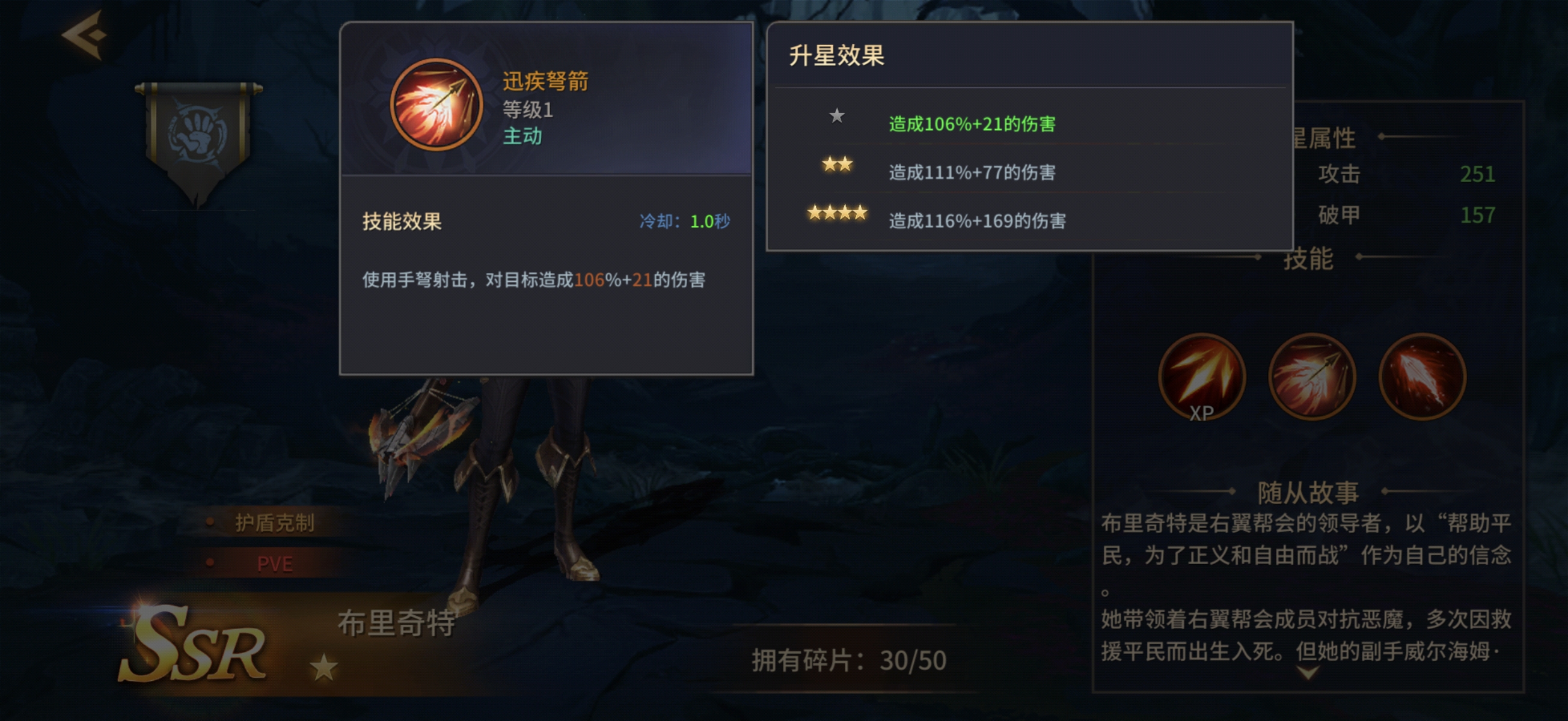Tap the 攻击 251 attribute row

pos(1406,174)
